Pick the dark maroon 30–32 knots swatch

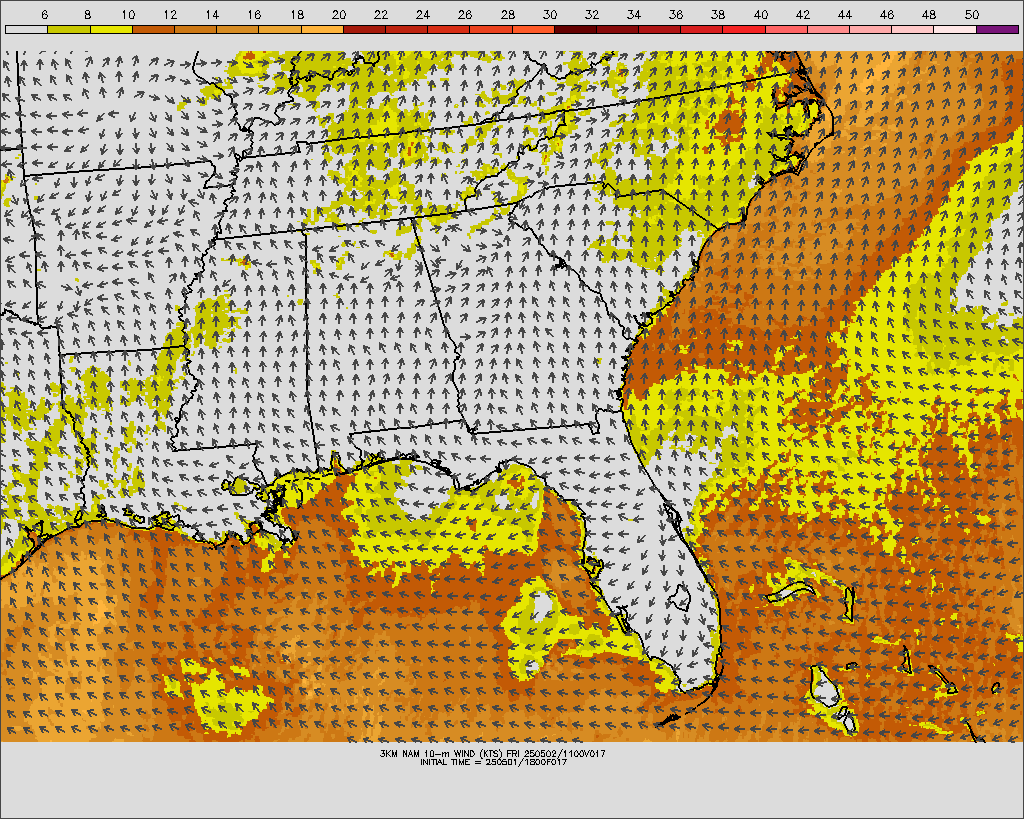click(575, 29)
